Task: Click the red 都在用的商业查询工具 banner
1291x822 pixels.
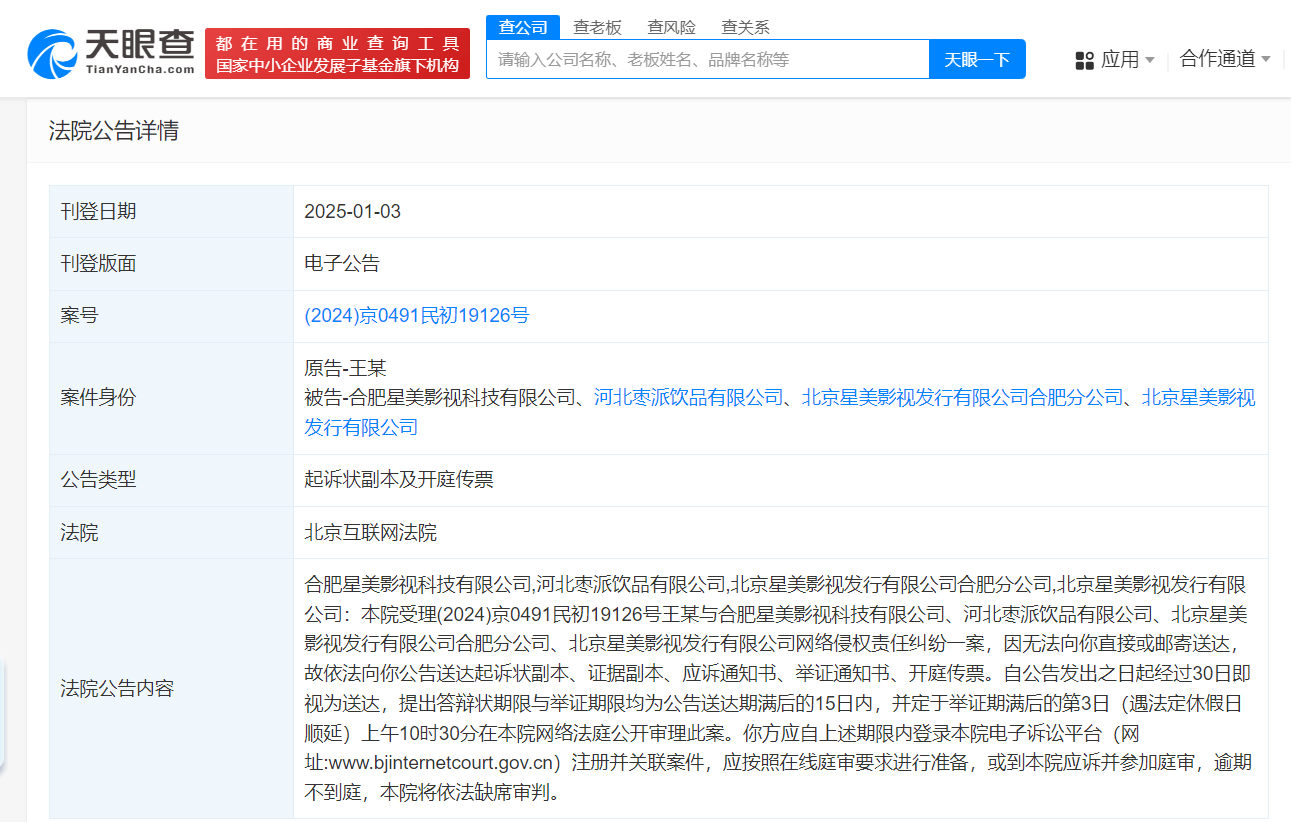Action: tap(337, 54)
